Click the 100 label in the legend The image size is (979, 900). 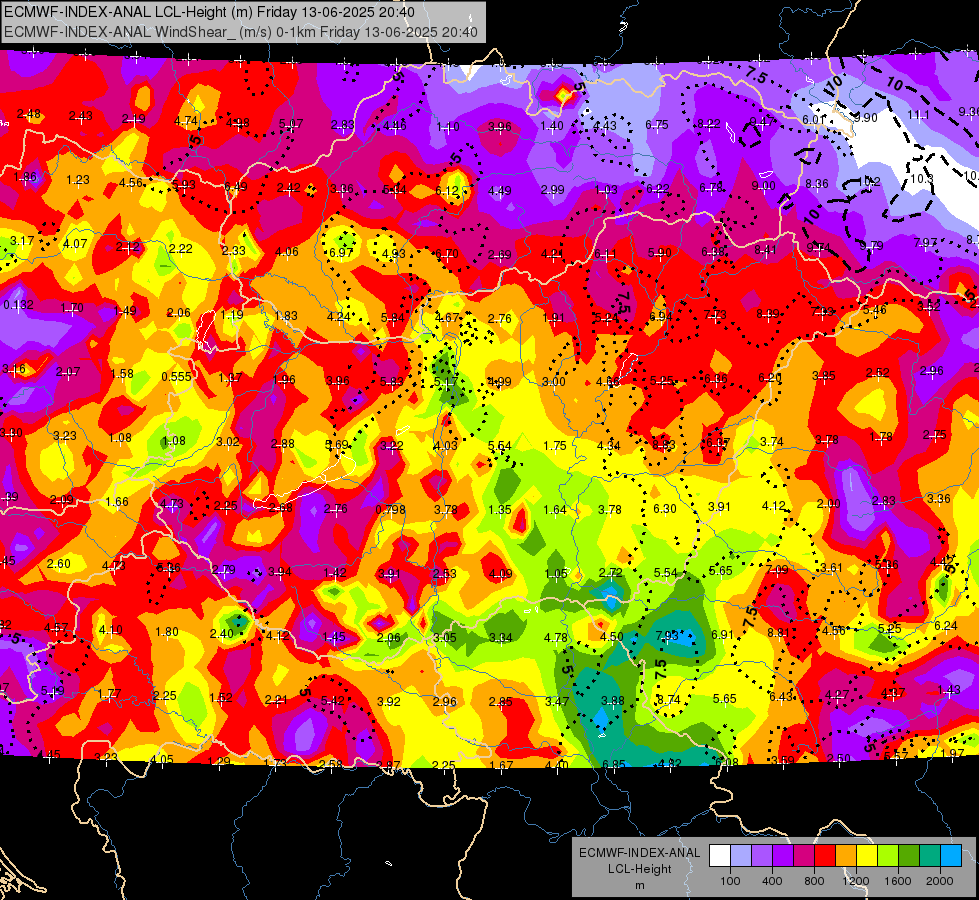[730, 881]
